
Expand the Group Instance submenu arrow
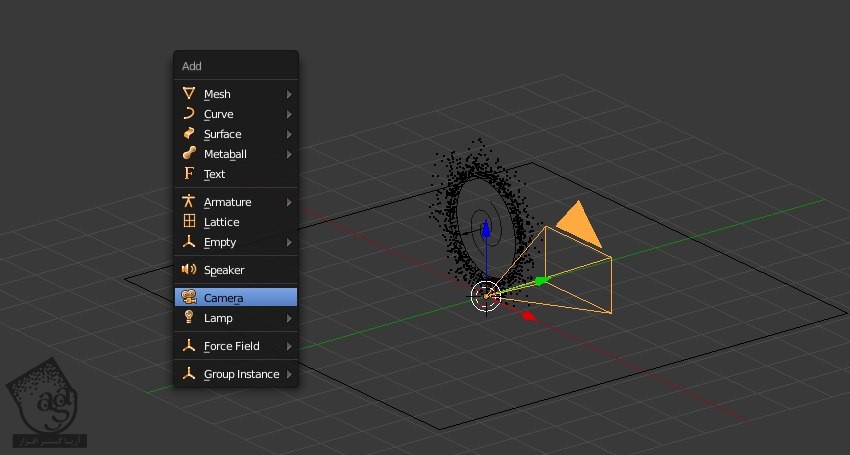(x=289, y=374)
